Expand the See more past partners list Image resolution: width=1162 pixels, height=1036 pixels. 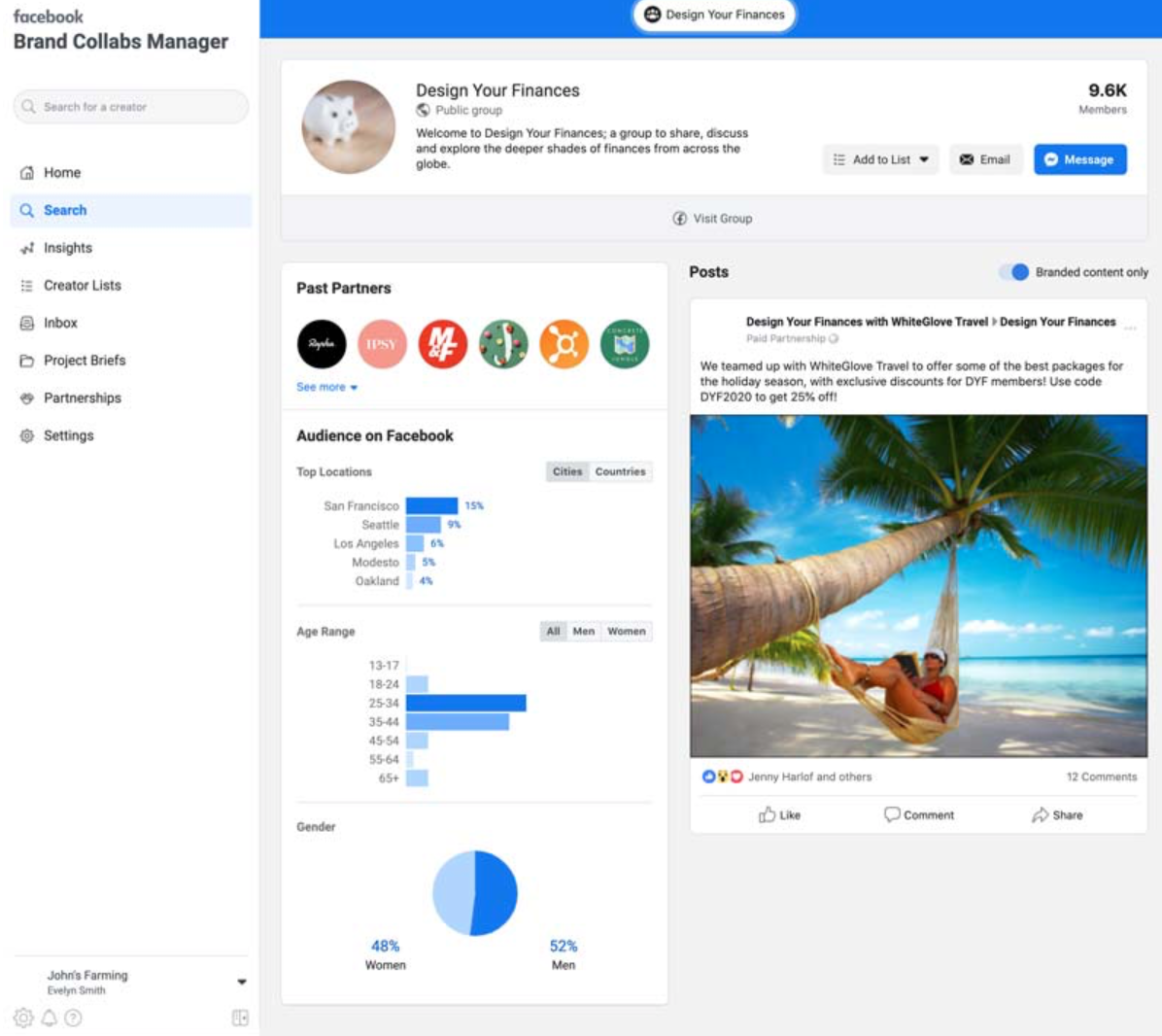(x=321, y=386)
